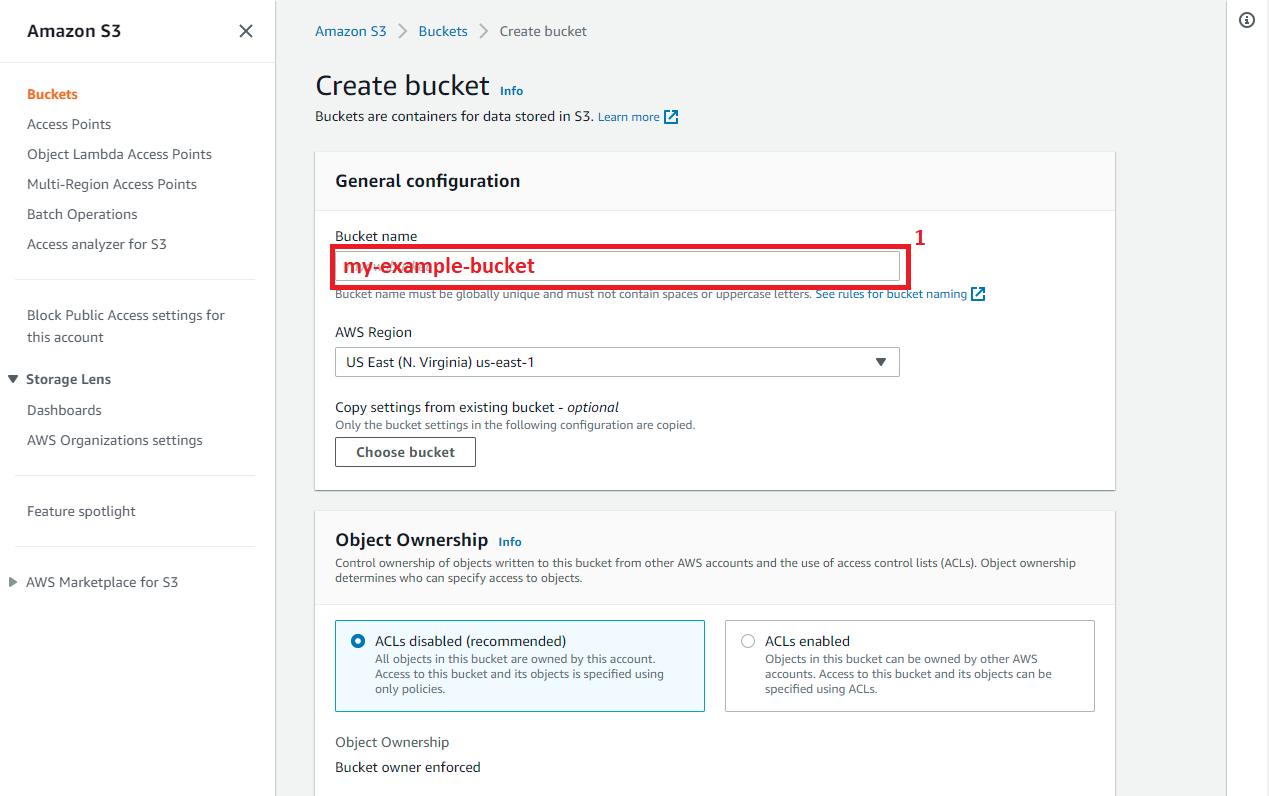Viewport: 1269px width, 796px height.
Task: Open Batch Operations from the sidebar
Action: pyautogui.click(x=82, y=214)
